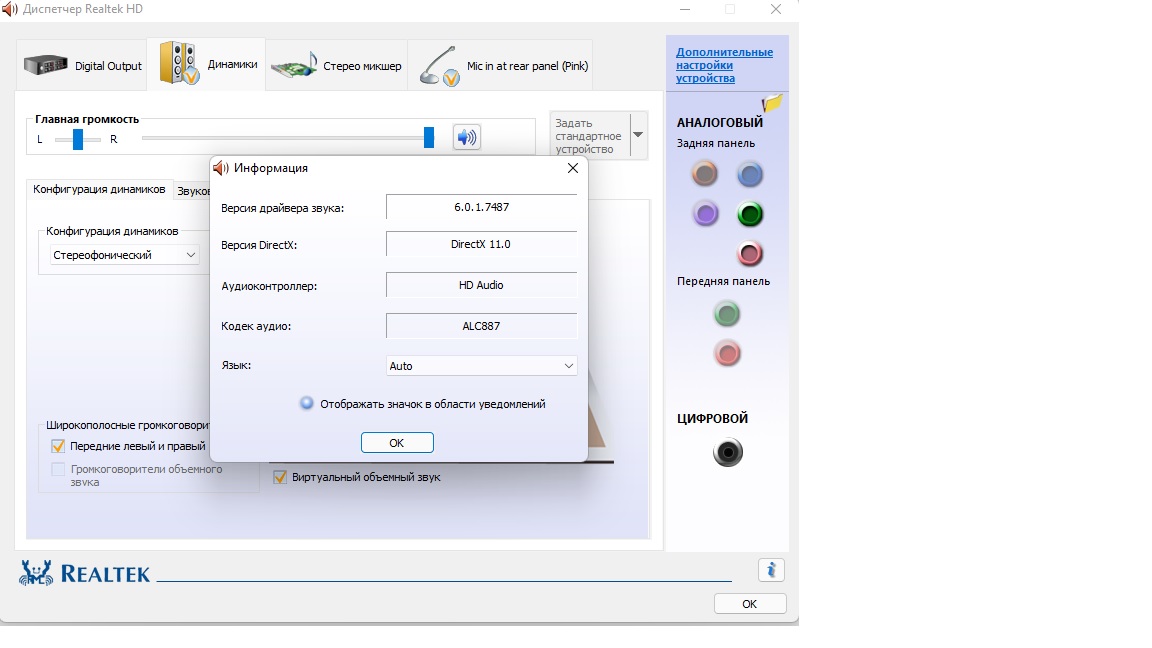The width and height of the screenshot is (1152, 648).
Task: Switch to the Стерео микшер tab
Action: click(x=336, y=65)
